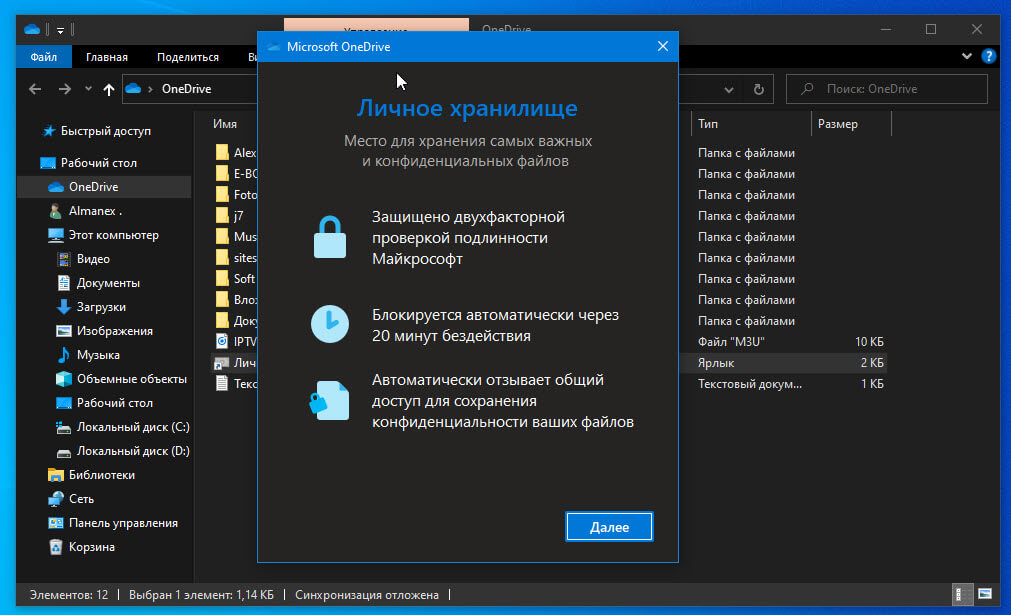The height and width of the screenshot is (615, 1011).
Task: Open the Файл ribbon tab
Action: (43, 57)
